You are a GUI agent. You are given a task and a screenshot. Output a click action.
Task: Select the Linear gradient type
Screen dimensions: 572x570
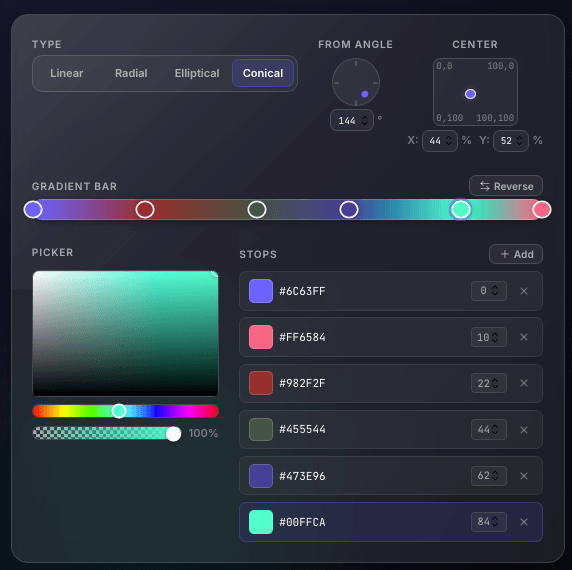66,73
